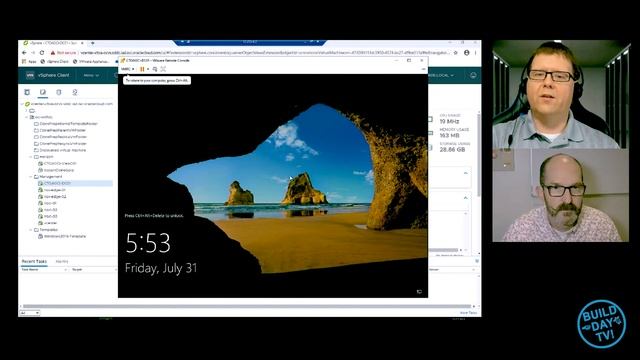Collapse the Templates folder arrow
Image resolution: width=640 pixels, height=360 pixels.
pyautogui.click(x=31, y=230)
